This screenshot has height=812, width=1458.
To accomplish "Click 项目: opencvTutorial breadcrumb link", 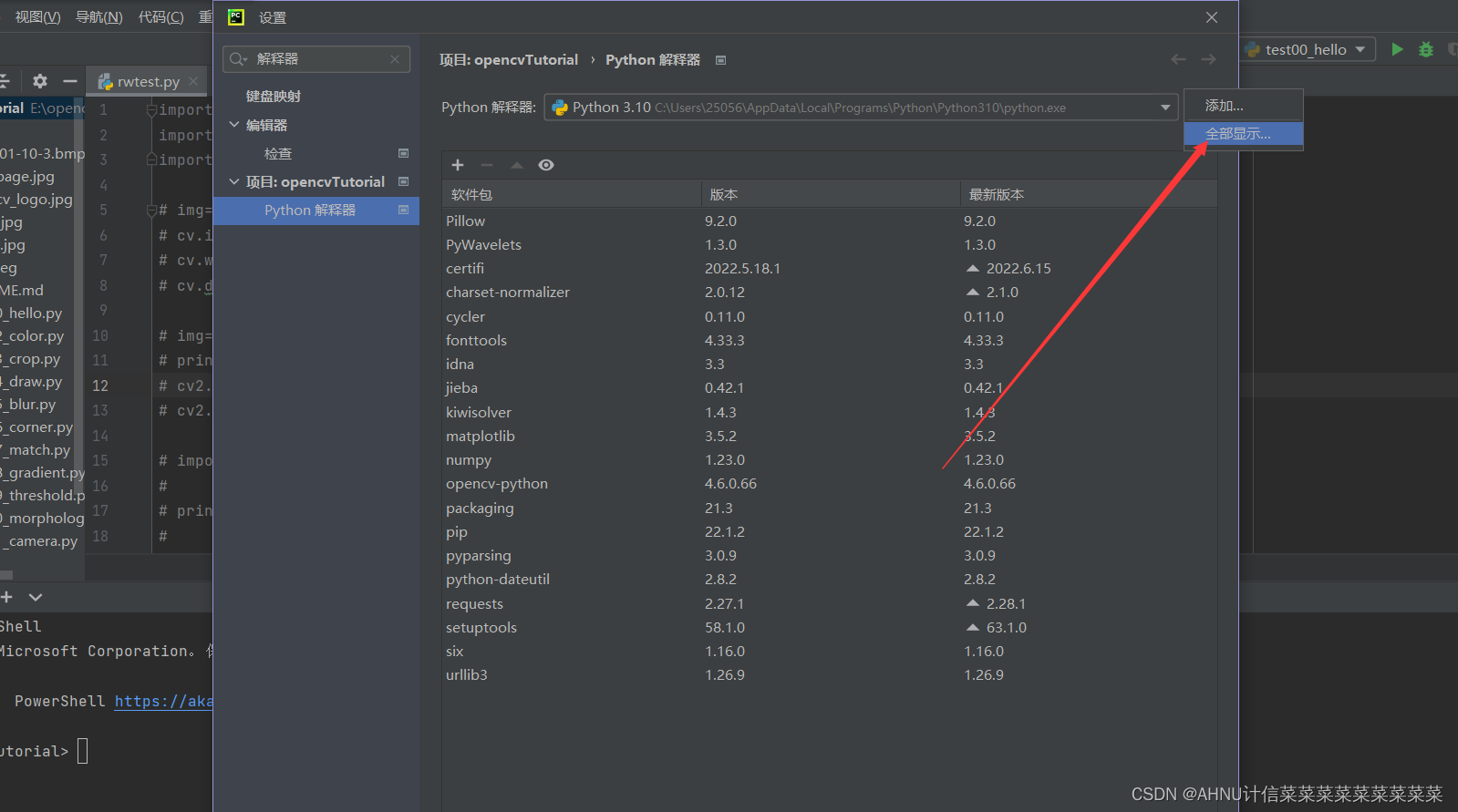I will pos(509,59).
